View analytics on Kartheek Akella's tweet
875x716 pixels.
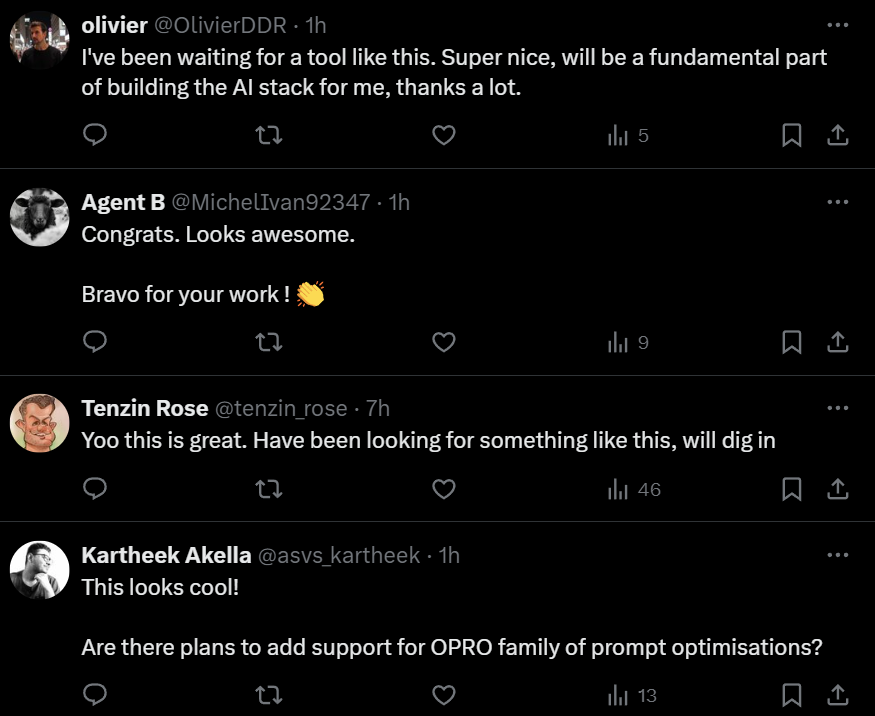coord(633,695)
